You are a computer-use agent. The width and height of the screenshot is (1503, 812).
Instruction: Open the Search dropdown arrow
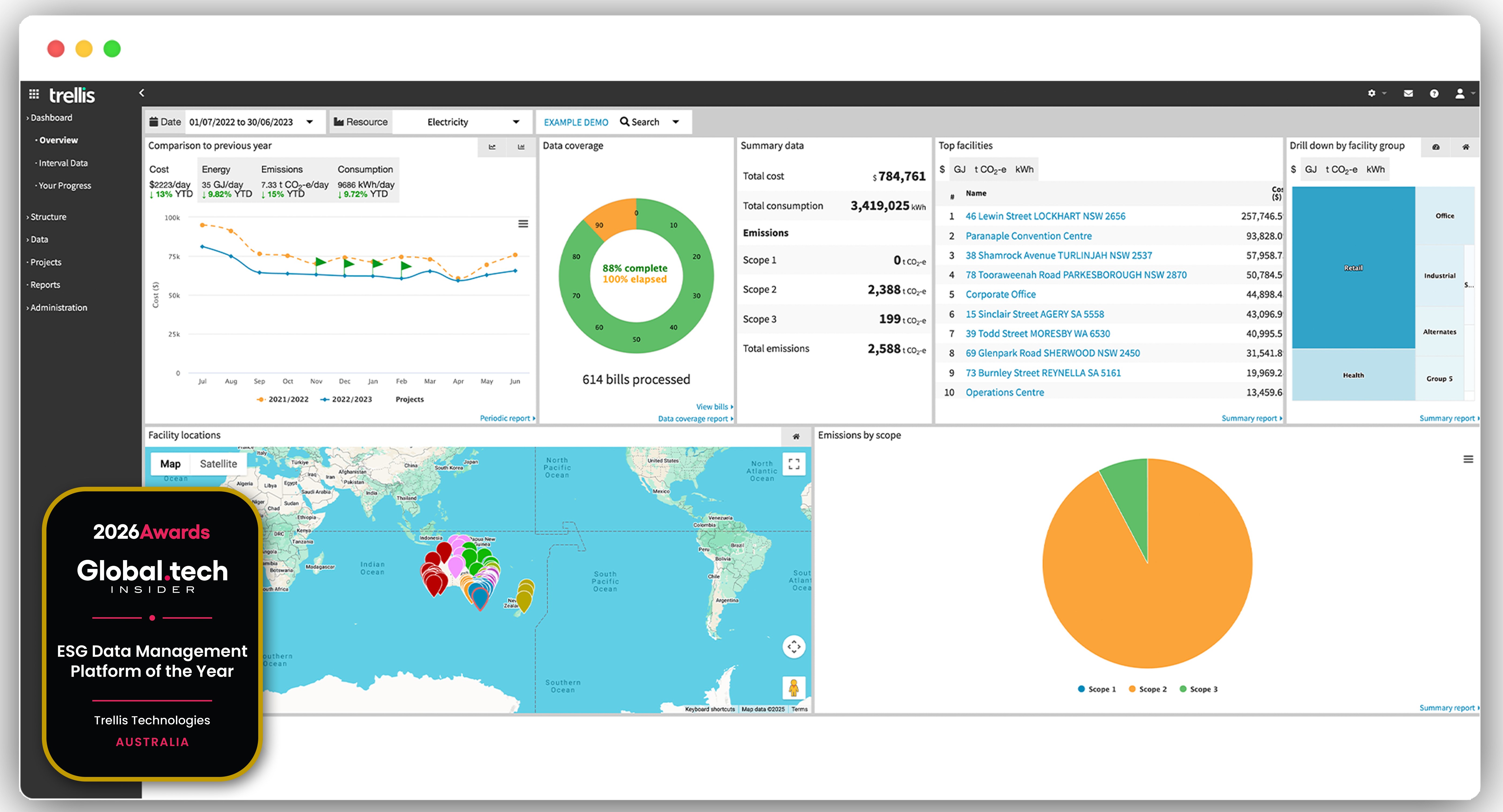coord(676,122)
